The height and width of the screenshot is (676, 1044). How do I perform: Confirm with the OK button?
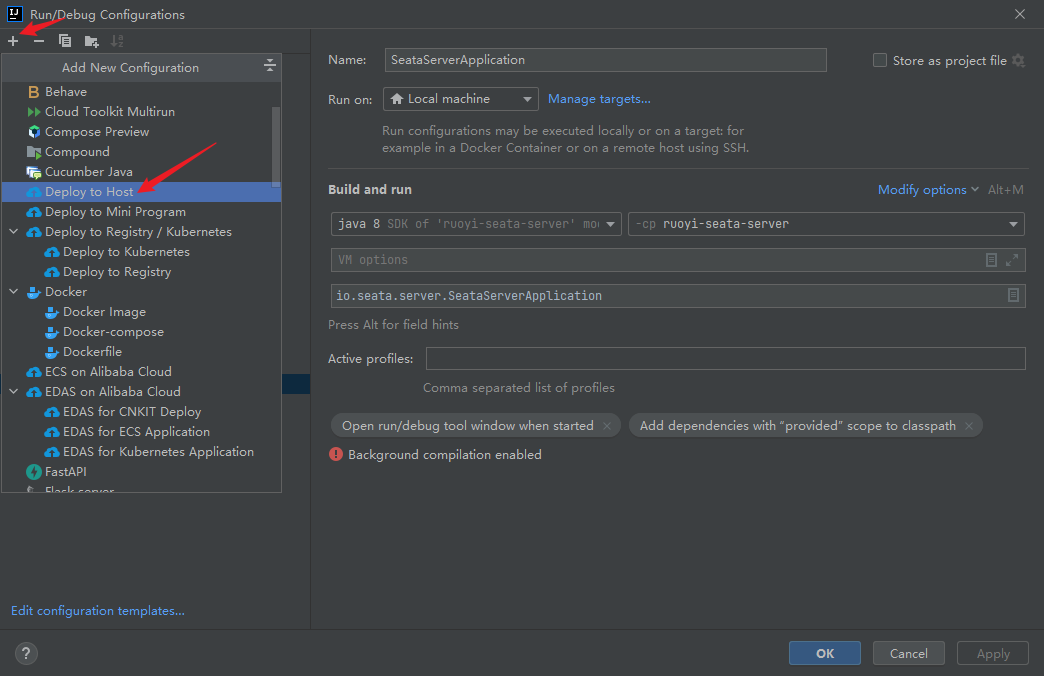[825, 653]
